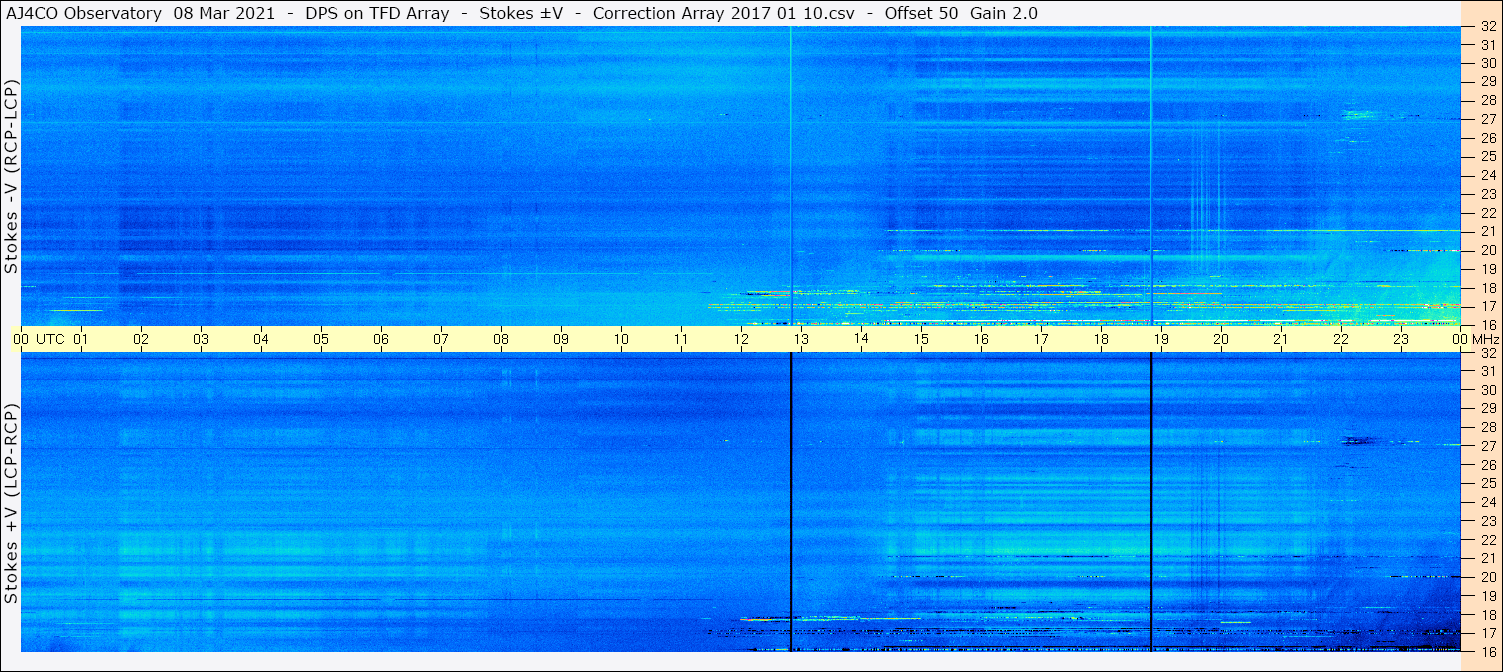Click the 00 UTC label on time axis
The height and width of the screenshot is (672, 1503).
(38, 339)
